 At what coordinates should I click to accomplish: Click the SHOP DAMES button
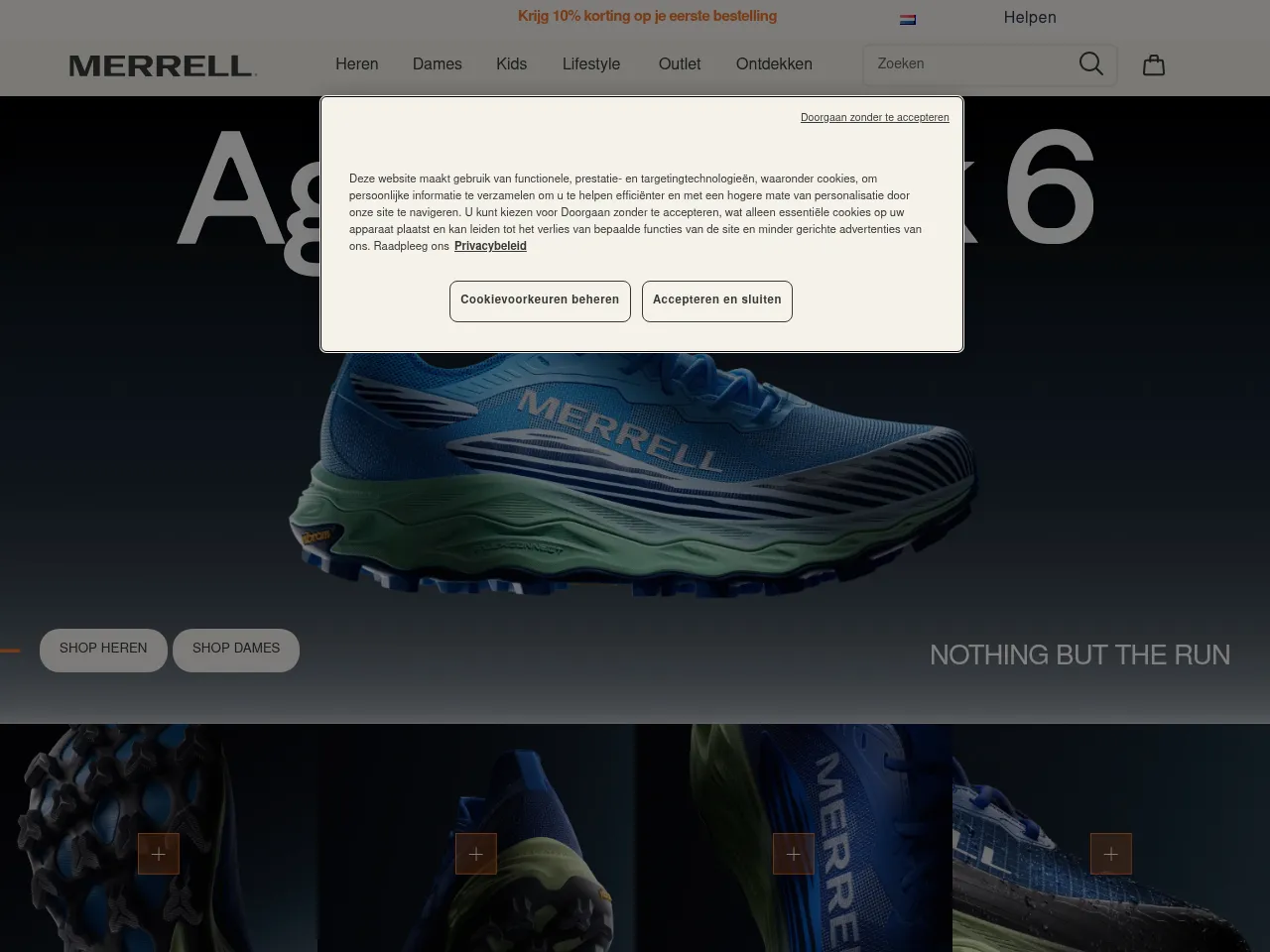tap(235, 650)
